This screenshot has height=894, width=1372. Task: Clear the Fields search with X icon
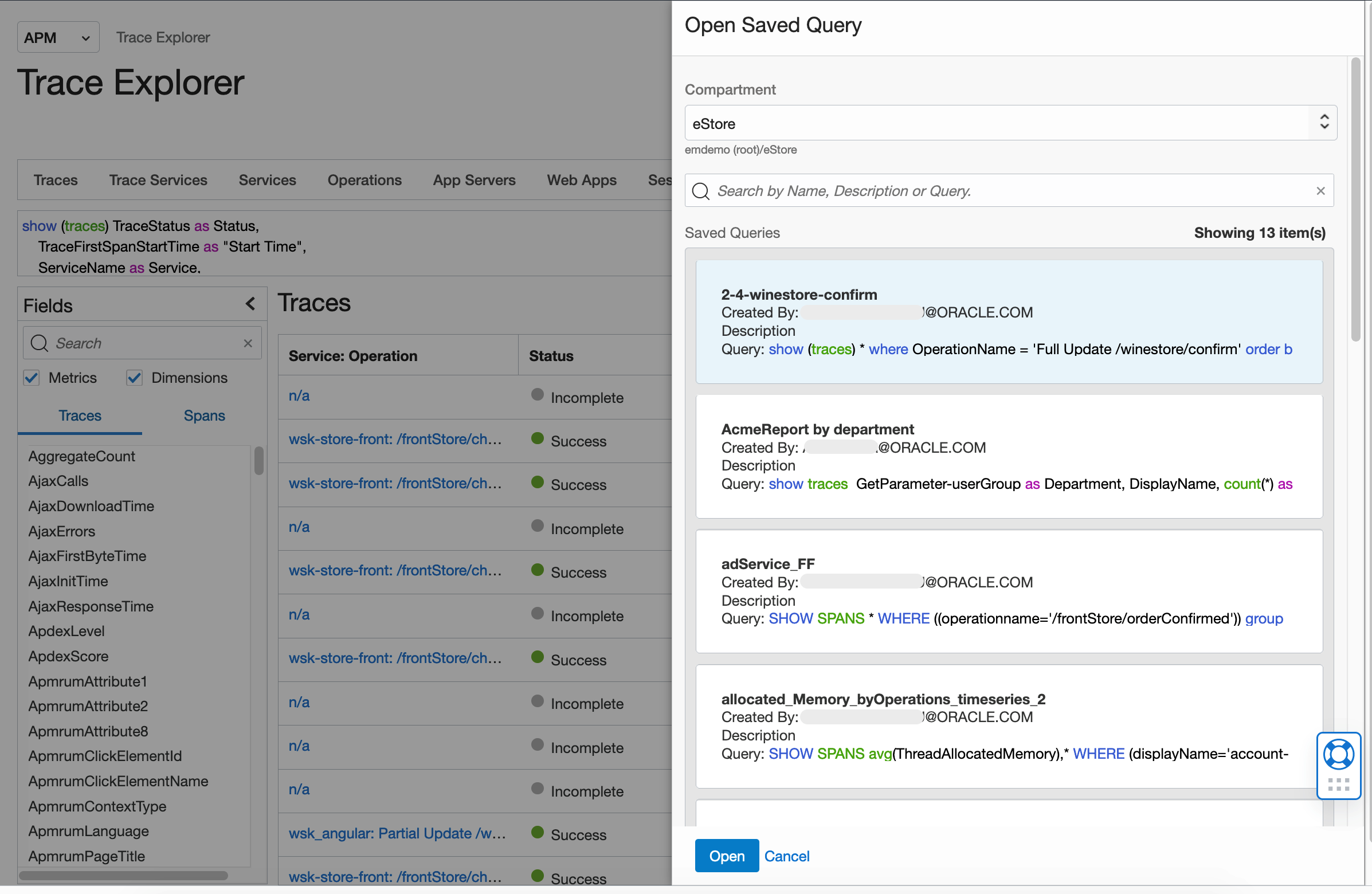[248, 343]
